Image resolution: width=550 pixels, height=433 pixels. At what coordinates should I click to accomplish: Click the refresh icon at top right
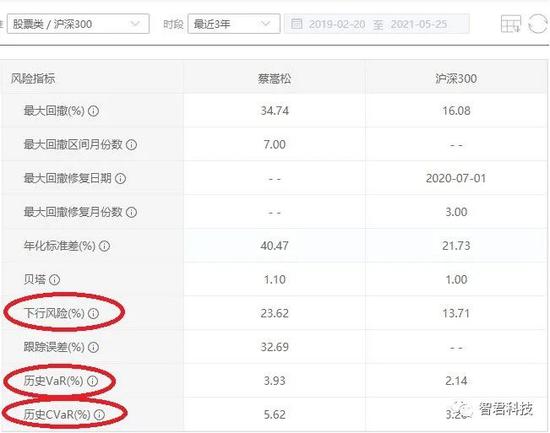pyautogui.click(x=538, y=24)
